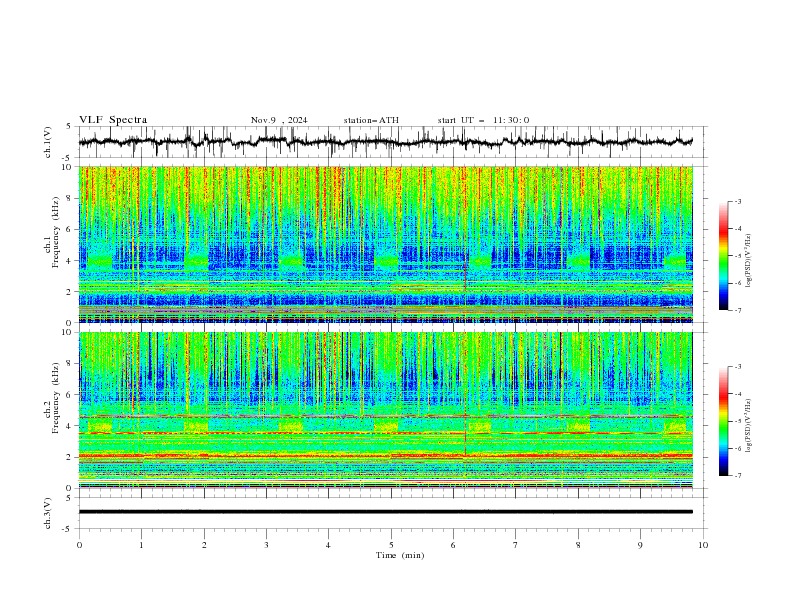Click the time-axis tick label "3"
Screen dimensions: 792x612
(266, 545)
